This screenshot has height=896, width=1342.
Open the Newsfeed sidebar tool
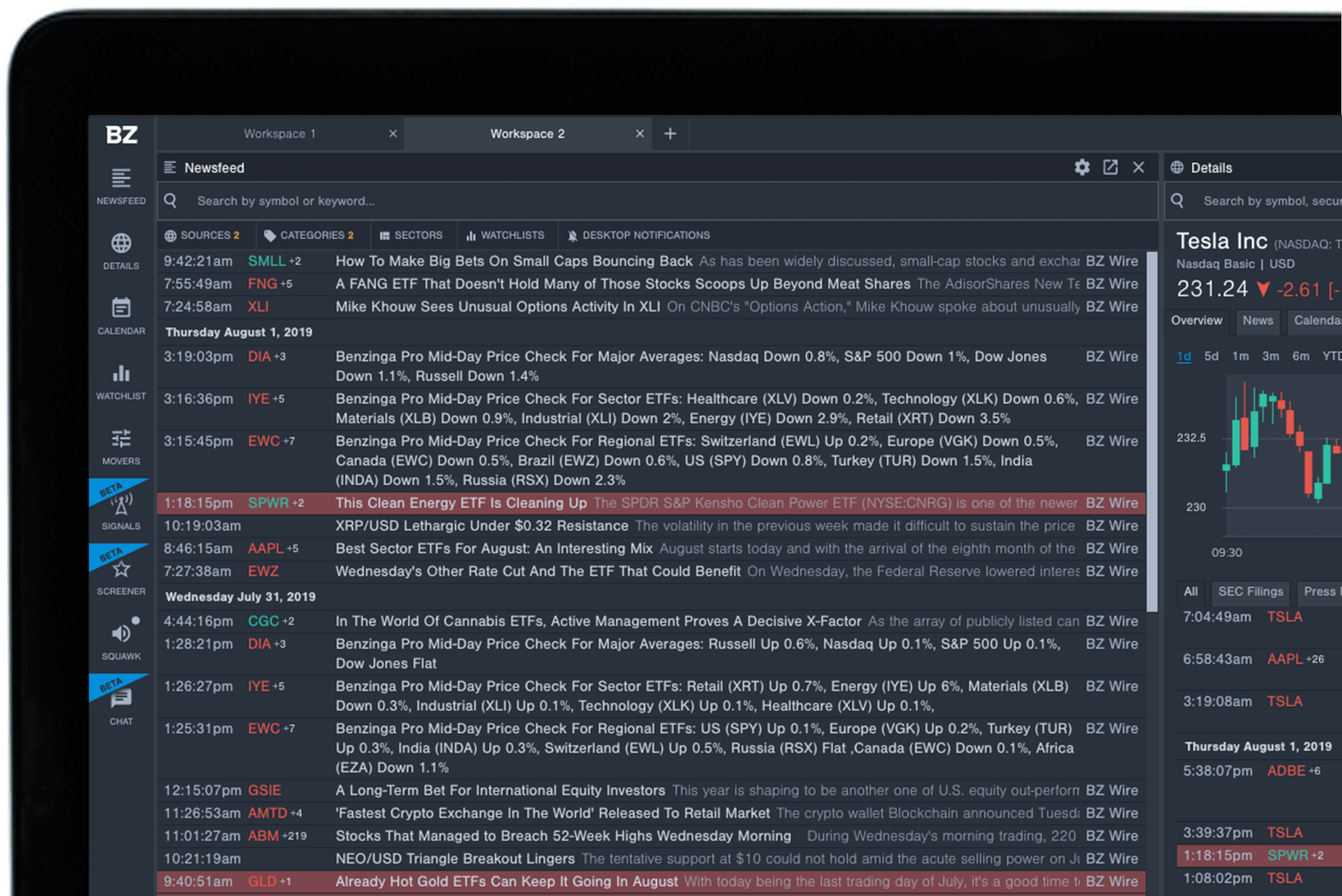tap(121, 186)
